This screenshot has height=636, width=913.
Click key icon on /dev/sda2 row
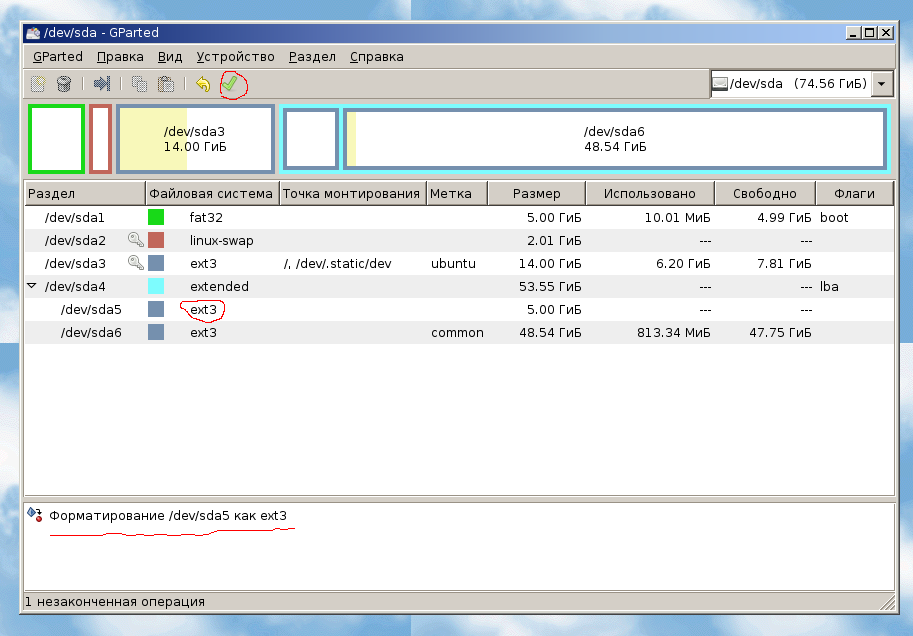click(136, 240)
